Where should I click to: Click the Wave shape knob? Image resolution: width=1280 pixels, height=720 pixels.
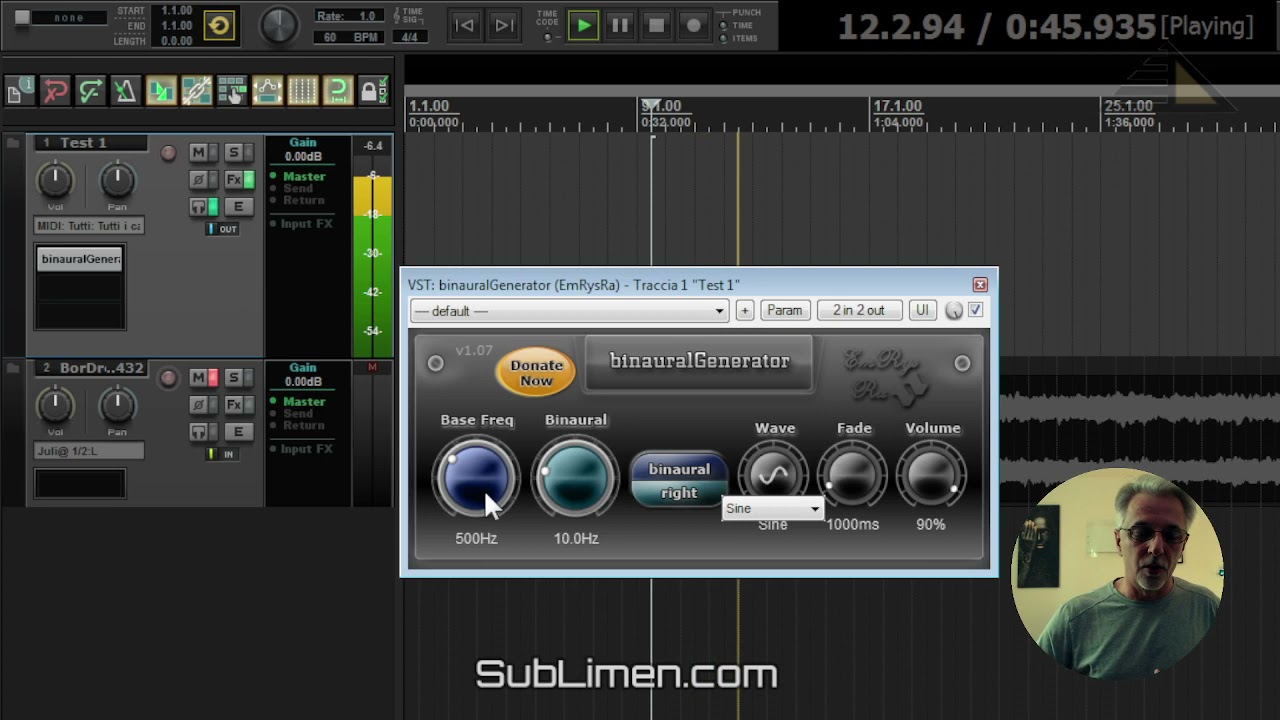pos(774,474)
